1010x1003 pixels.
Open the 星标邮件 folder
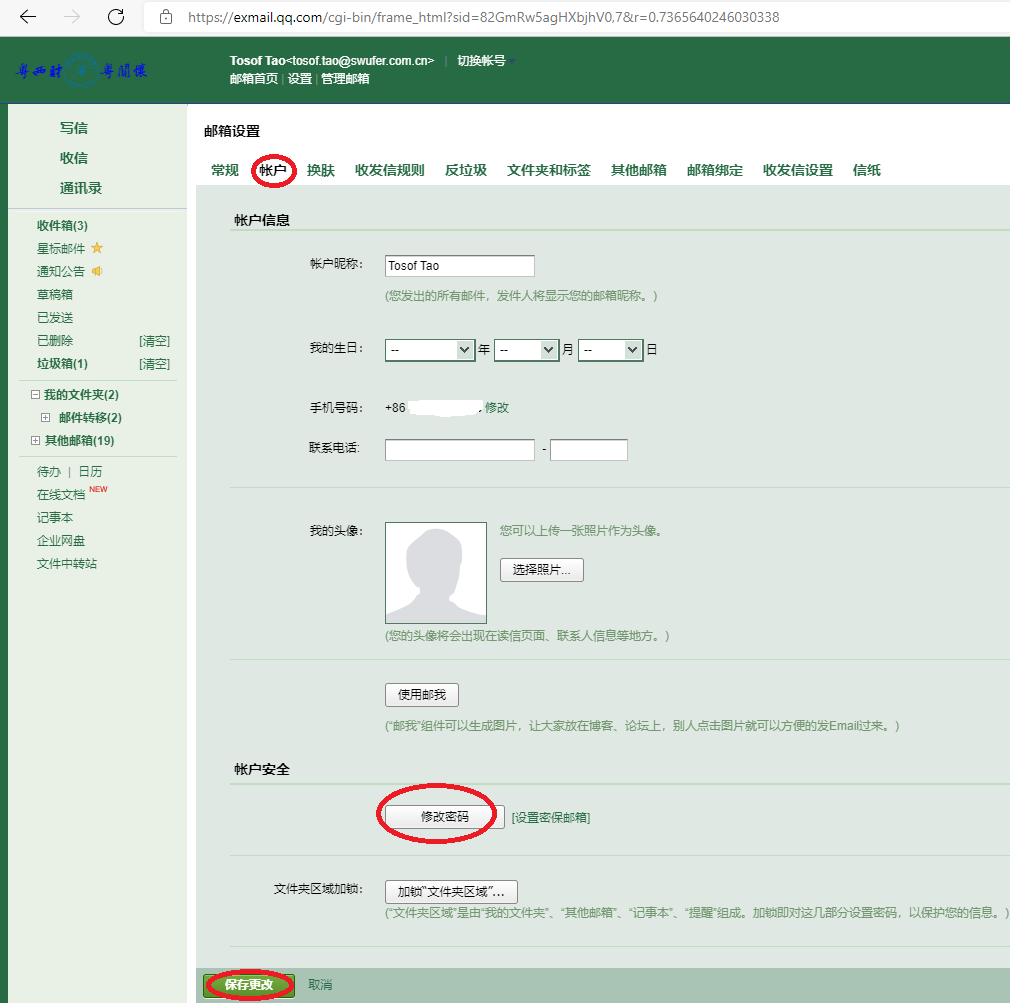pos(61,249)
